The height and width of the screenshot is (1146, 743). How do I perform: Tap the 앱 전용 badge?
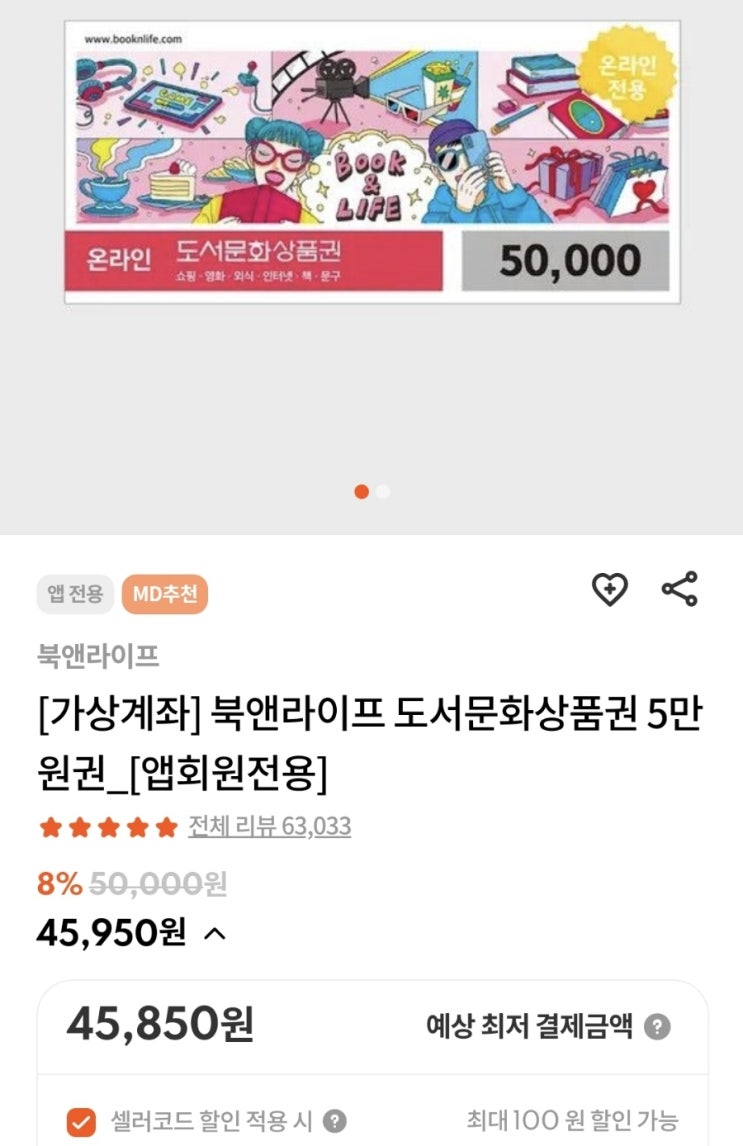tap(75, 593)
